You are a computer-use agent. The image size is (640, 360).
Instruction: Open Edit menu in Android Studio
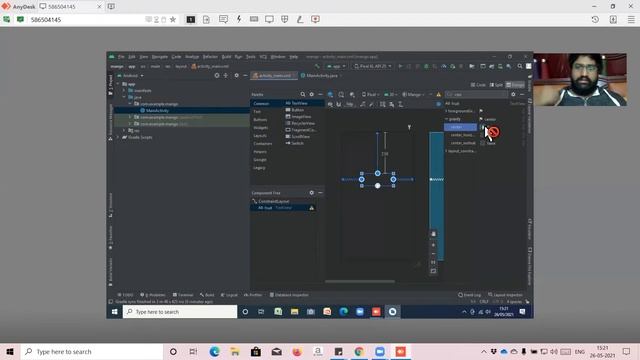coord(132,57)
